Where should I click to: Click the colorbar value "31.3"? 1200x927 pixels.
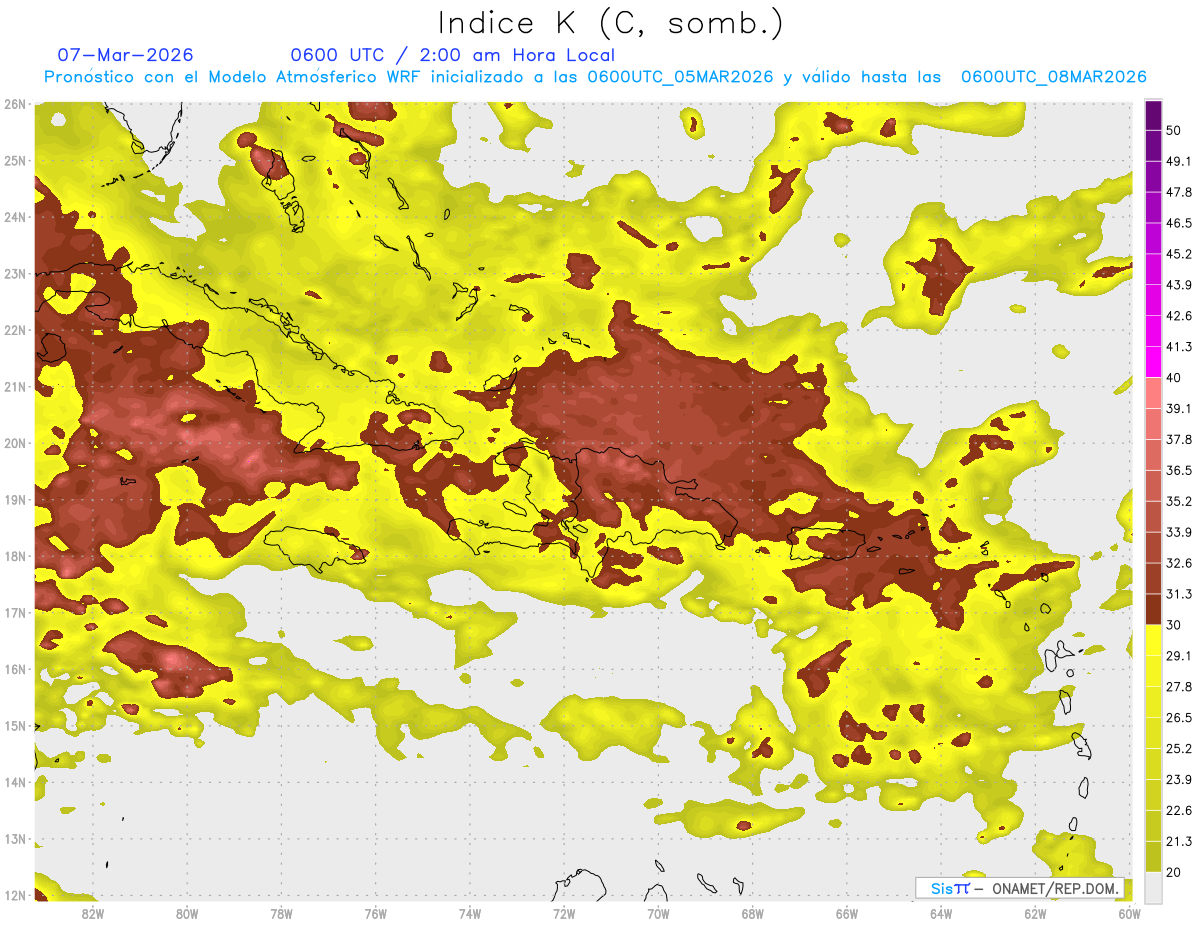coord(1179,594)
